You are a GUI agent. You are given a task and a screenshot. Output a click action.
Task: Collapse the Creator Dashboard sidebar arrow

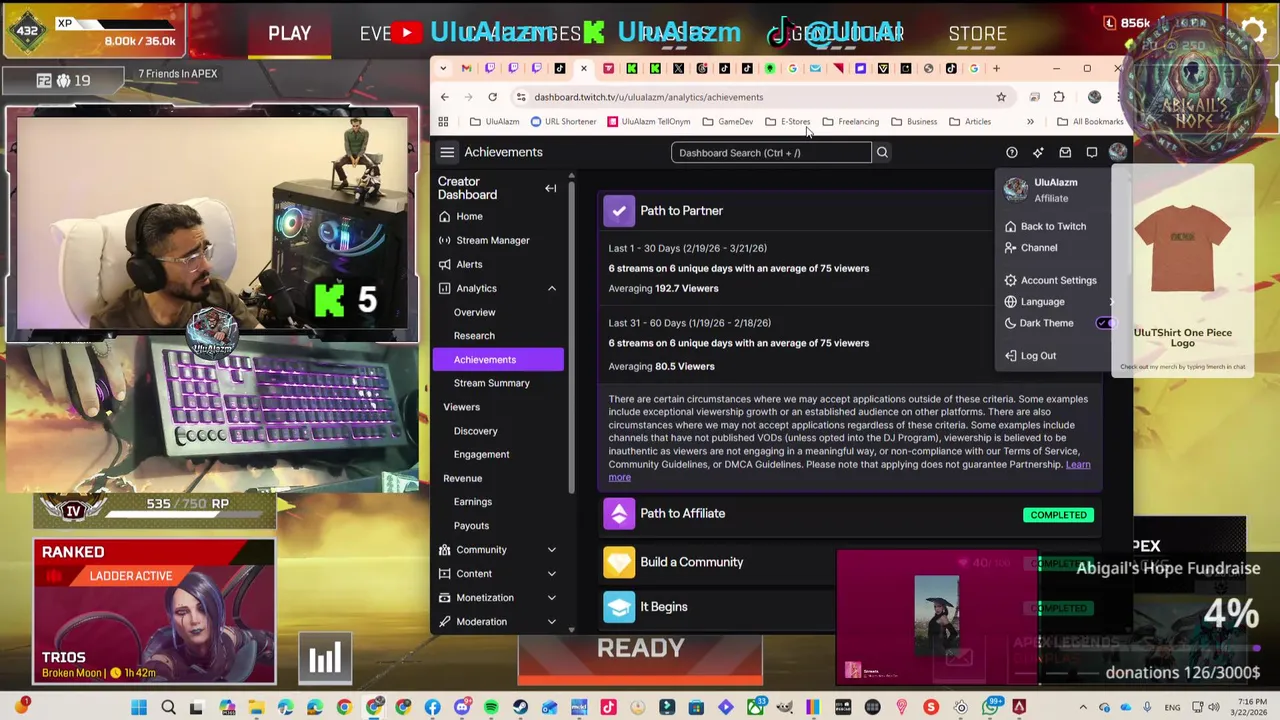tap(550, 188)
